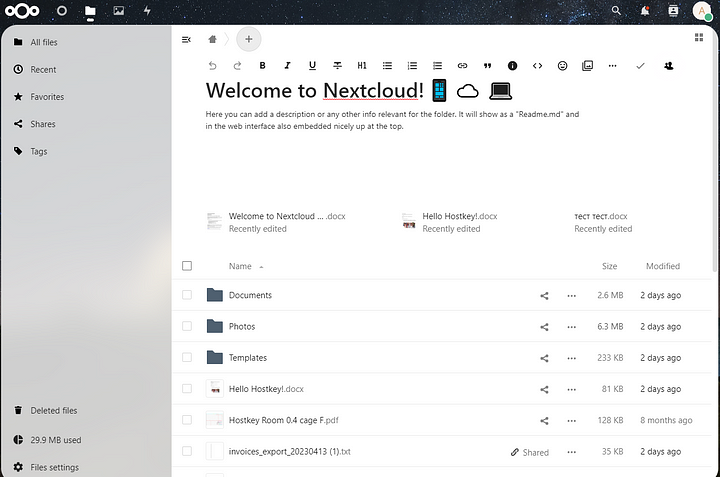This screenshot has width=720, height=477.
Task: Open the new file plus menu
Action: [249, 39]
